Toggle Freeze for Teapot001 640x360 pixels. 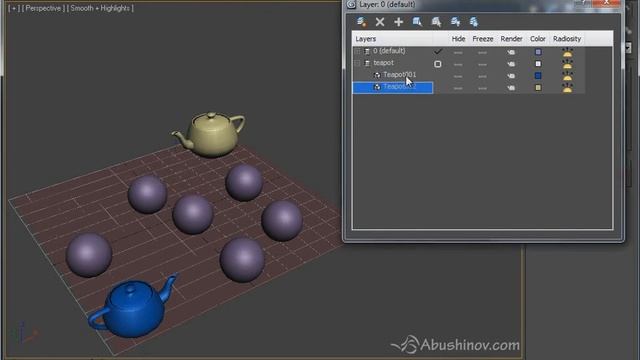point(482,76)
